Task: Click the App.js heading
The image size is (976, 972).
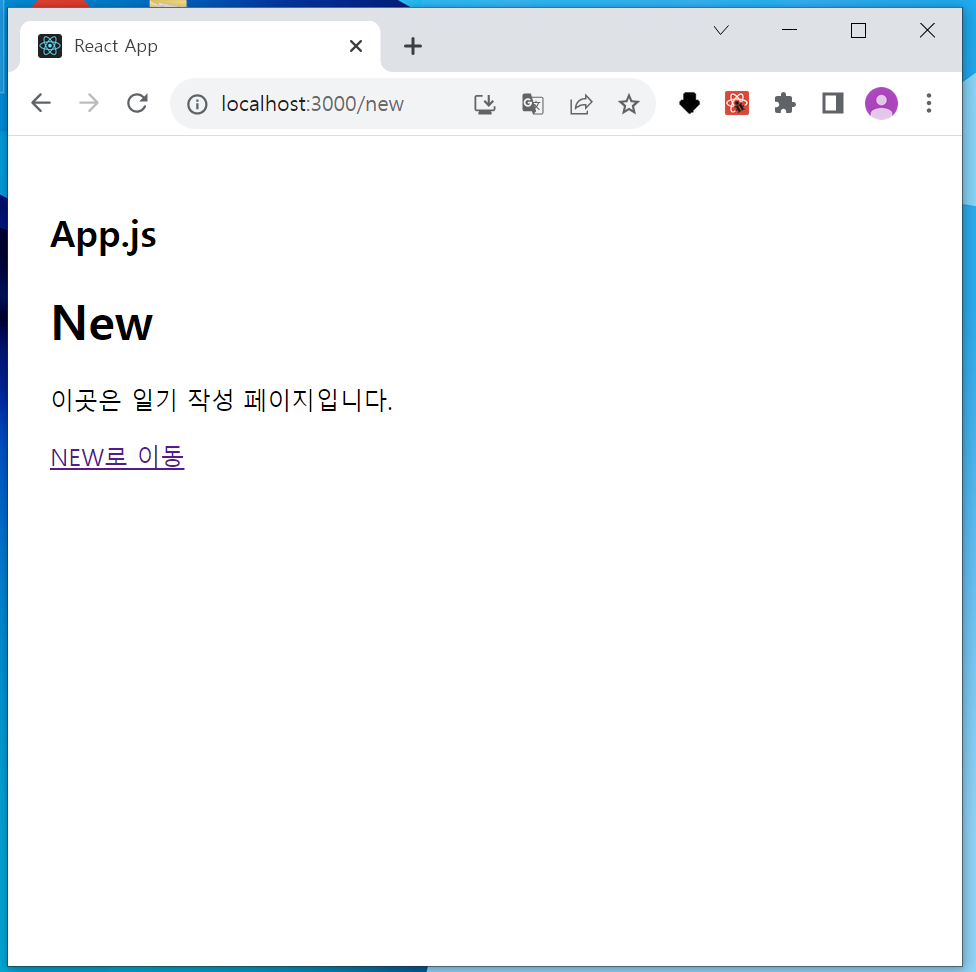Action: click(x=103, y=236)
